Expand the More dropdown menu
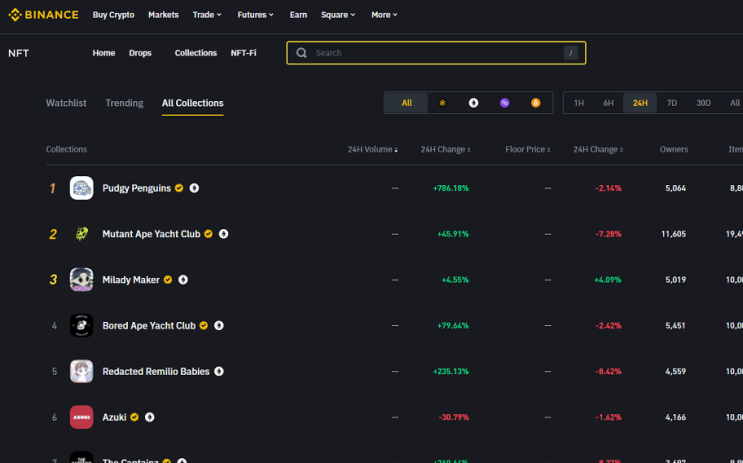Image resolution: width=743 pixels, height=463 pixels. [384, 15]
